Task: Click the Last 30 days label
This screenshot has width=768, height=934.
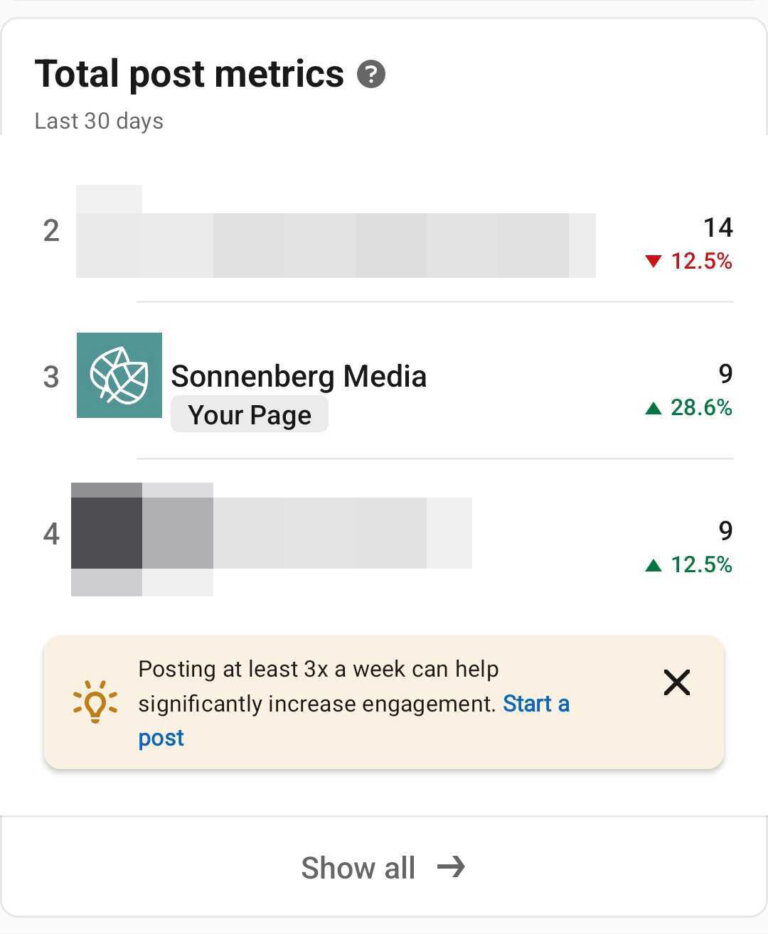Action: [x=99, y=121]
